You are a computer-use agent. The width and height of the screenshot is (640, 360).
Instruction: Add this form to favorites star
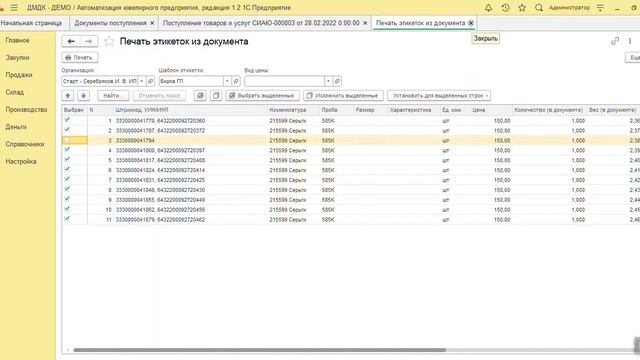coord(109,41)
